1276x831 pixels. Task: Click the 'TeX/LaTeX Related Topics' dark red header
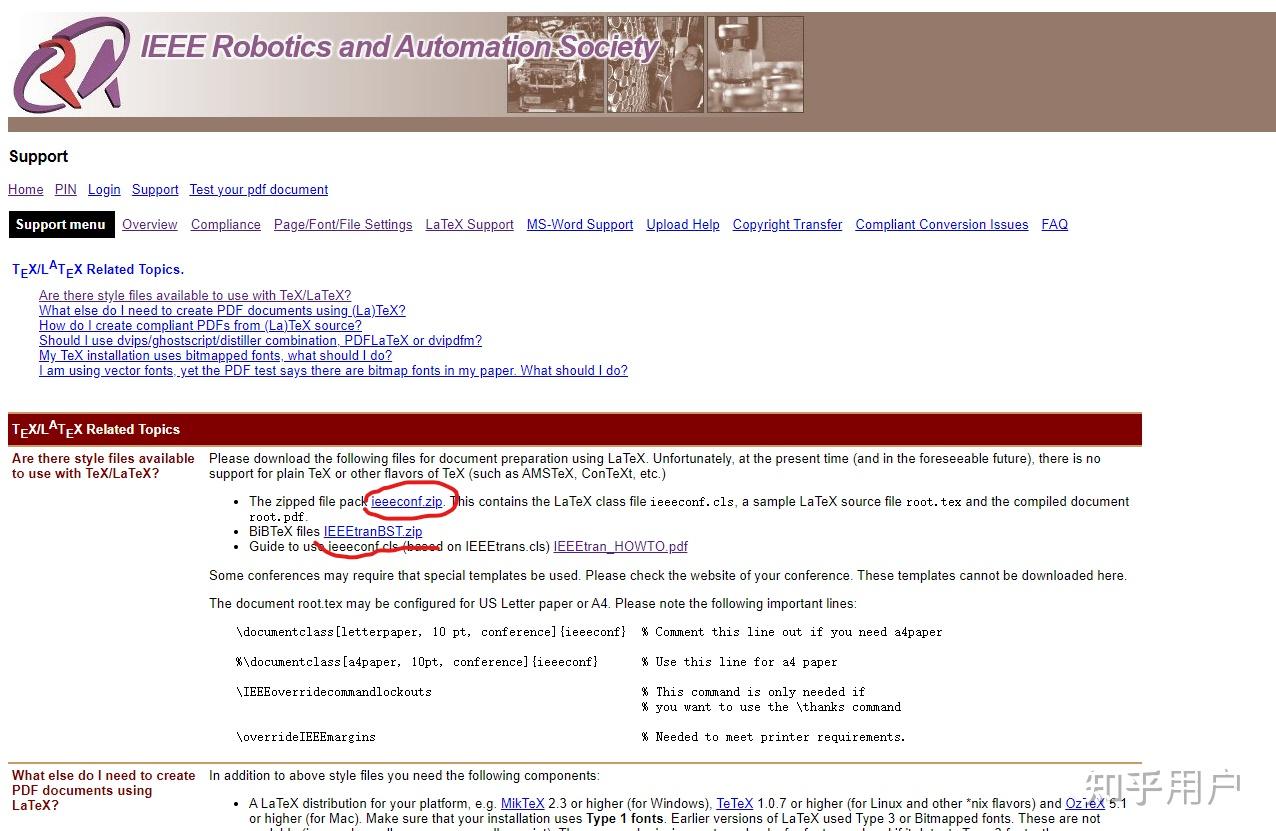click(574, 430)
